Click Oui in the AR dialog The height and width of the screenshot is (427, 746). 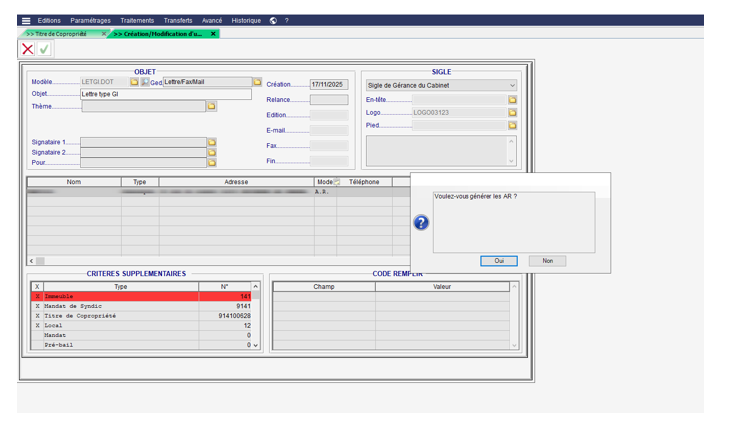pos(498,261)
